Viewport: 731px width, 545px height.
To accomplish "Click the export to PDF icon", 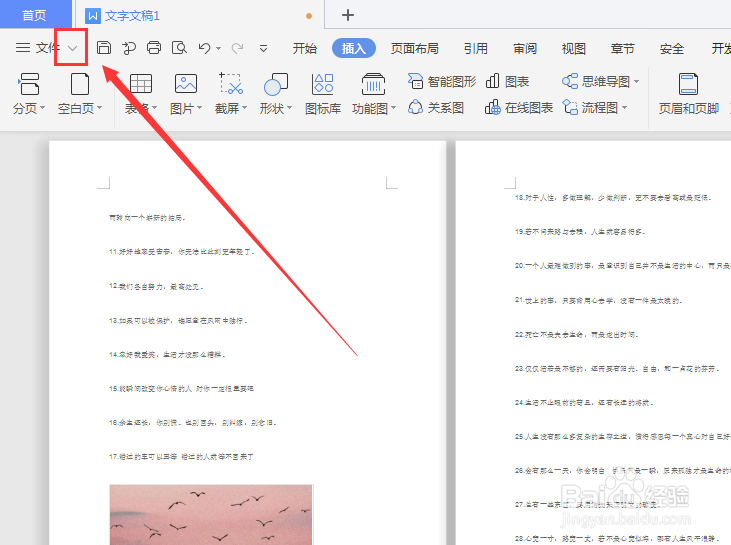I will [129, 48].
